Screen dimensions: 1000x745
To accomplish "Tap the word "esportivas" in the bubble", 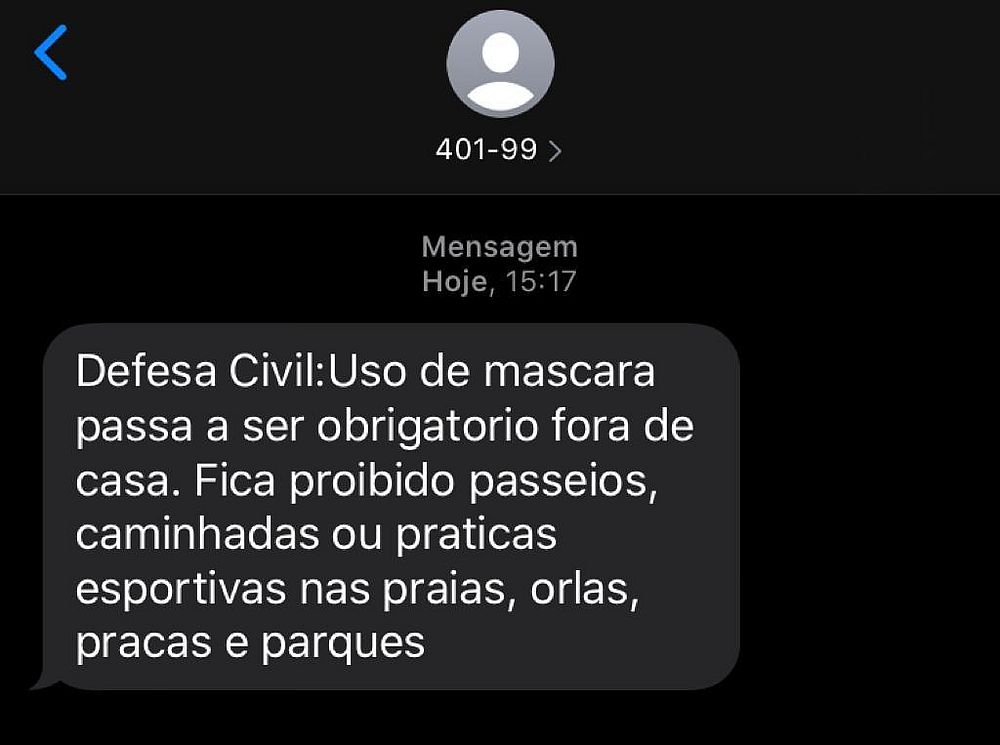I will [x=180, y=590].
